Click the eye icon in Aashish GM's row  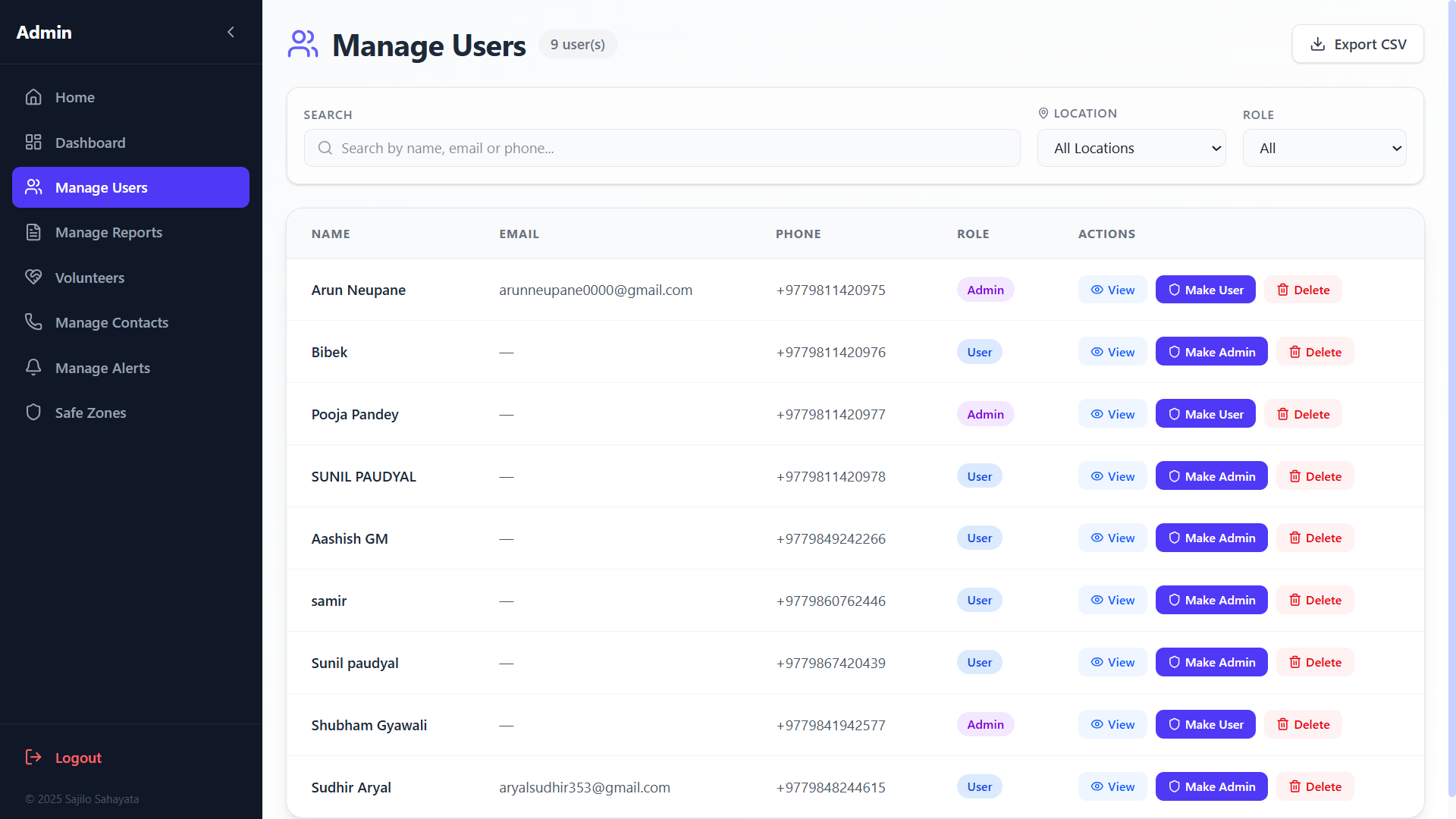point(1097,538)
